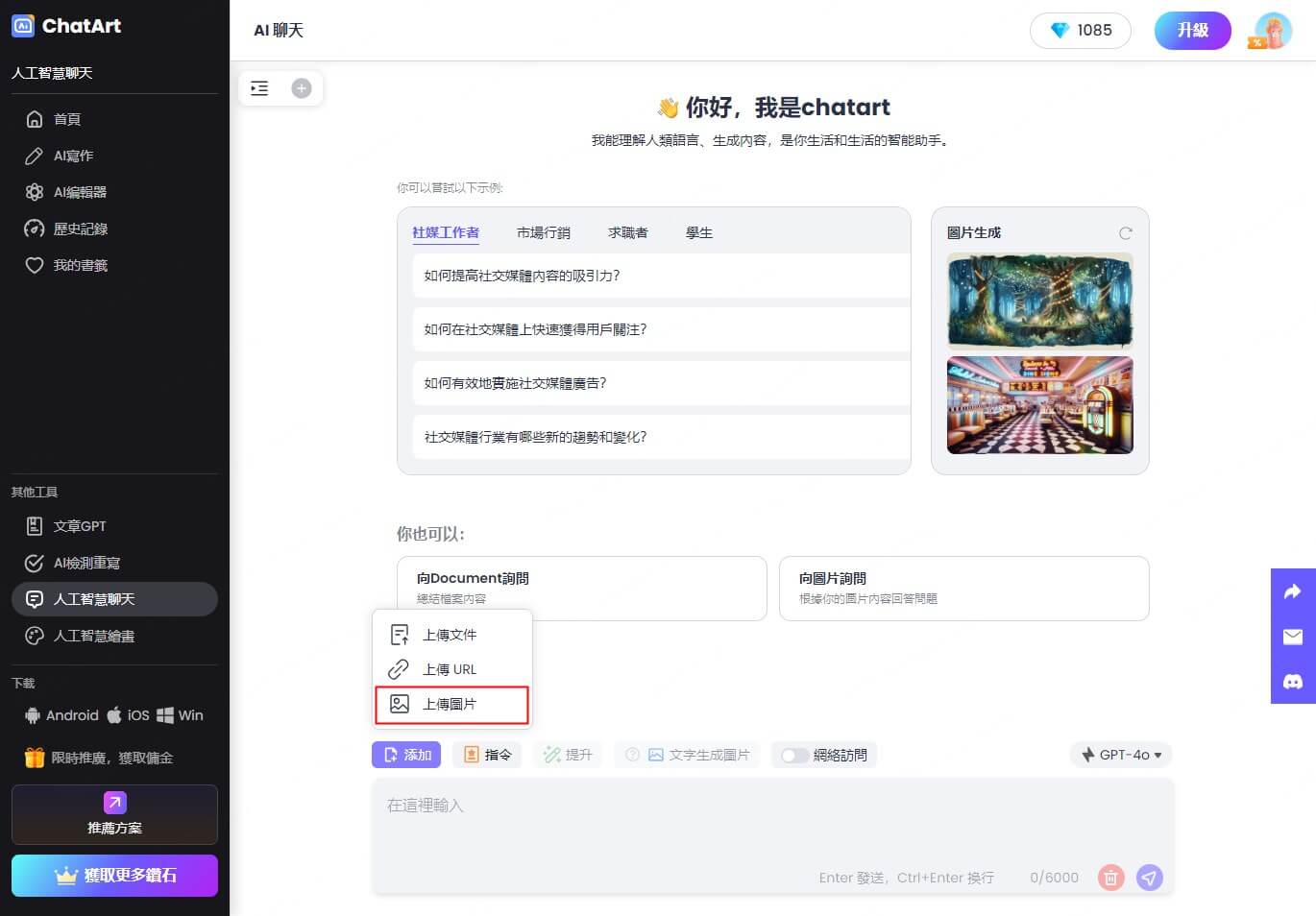Download the iOS app
Image resolution: width=1316 pixels, height=916 pixels.
tap(128, 715)
